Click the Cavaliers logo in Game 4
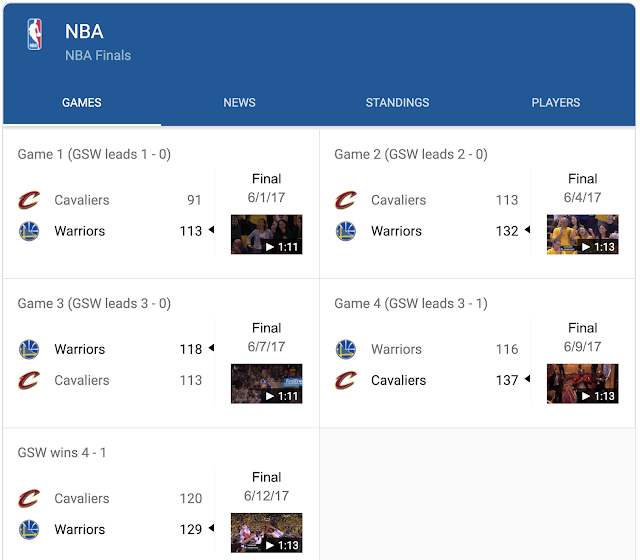The image size is (640, 560). tap(346, 380)
